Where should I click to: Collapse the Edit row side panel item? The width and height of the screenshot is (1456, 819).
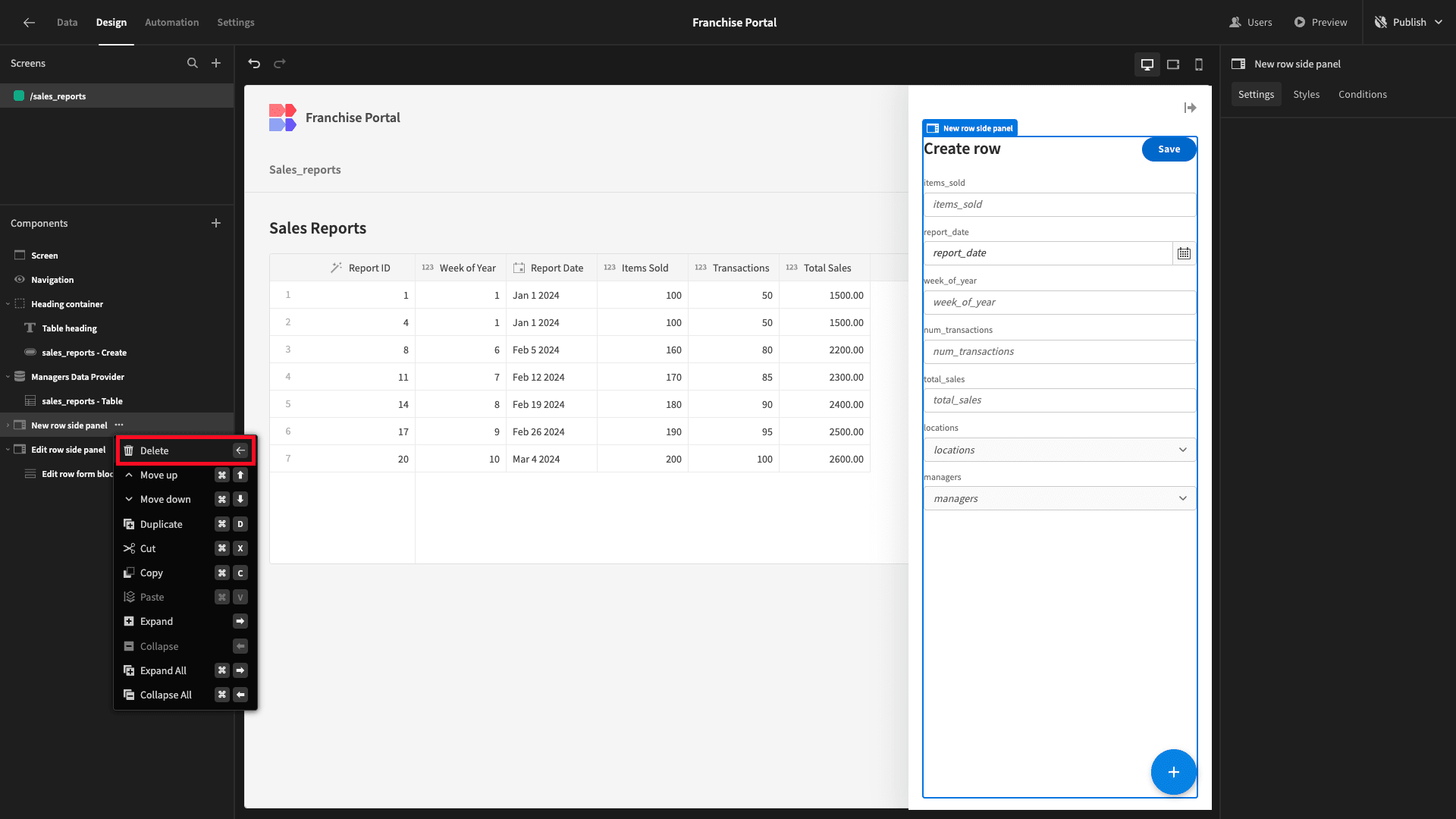point(8,450)
